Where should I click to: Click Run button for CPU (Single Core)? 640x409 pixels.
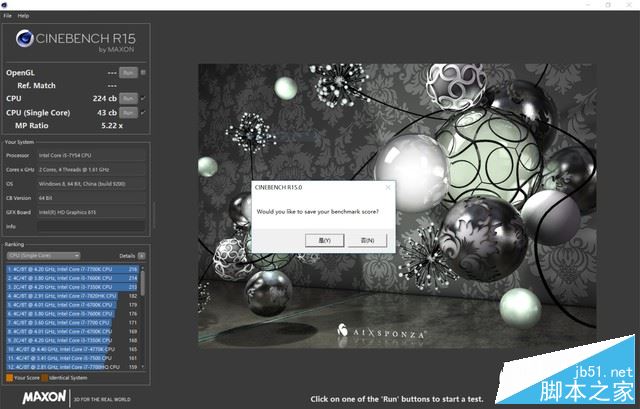click(x=128, y=113)
